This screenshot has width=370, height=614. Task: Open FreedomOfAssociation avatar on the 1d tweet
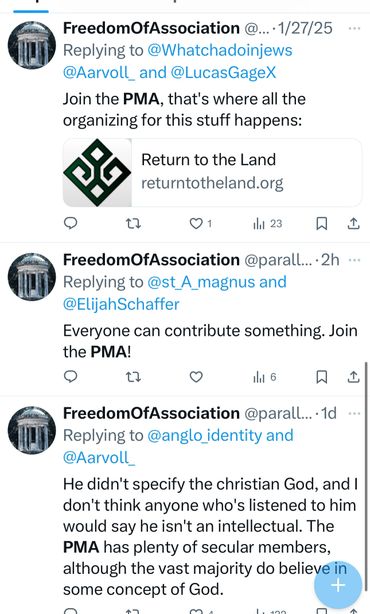(x=32, y=430)
